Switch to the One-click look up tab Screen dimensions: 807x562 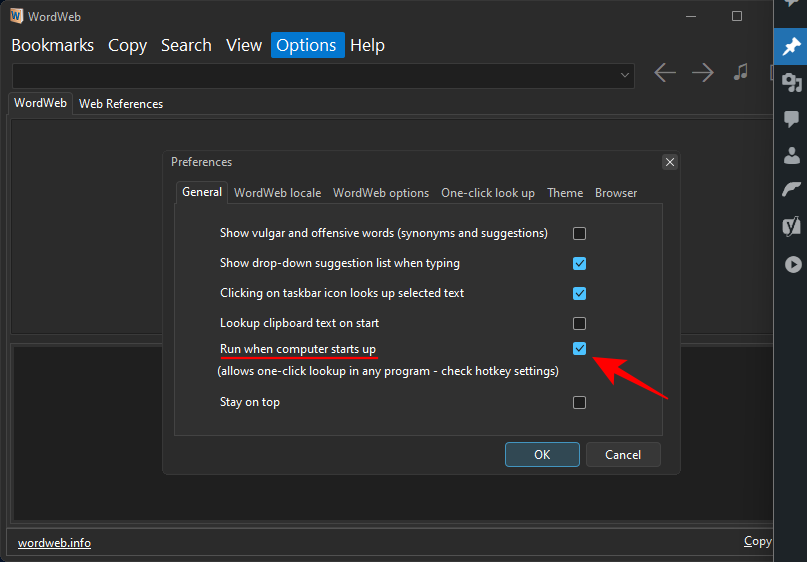488,193
